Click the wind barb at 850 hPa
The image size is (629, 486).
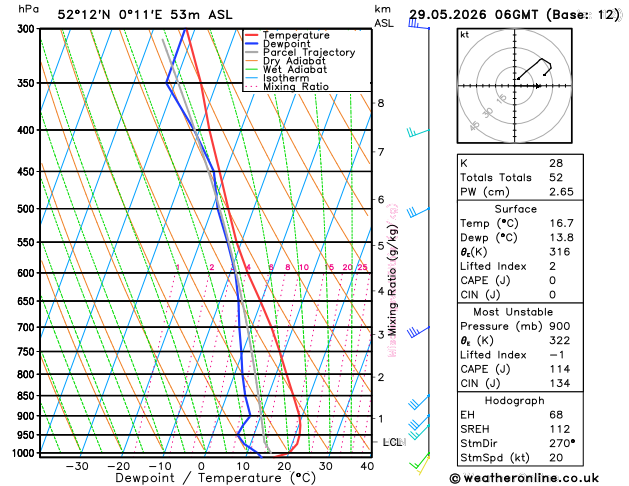click(419, 402)
